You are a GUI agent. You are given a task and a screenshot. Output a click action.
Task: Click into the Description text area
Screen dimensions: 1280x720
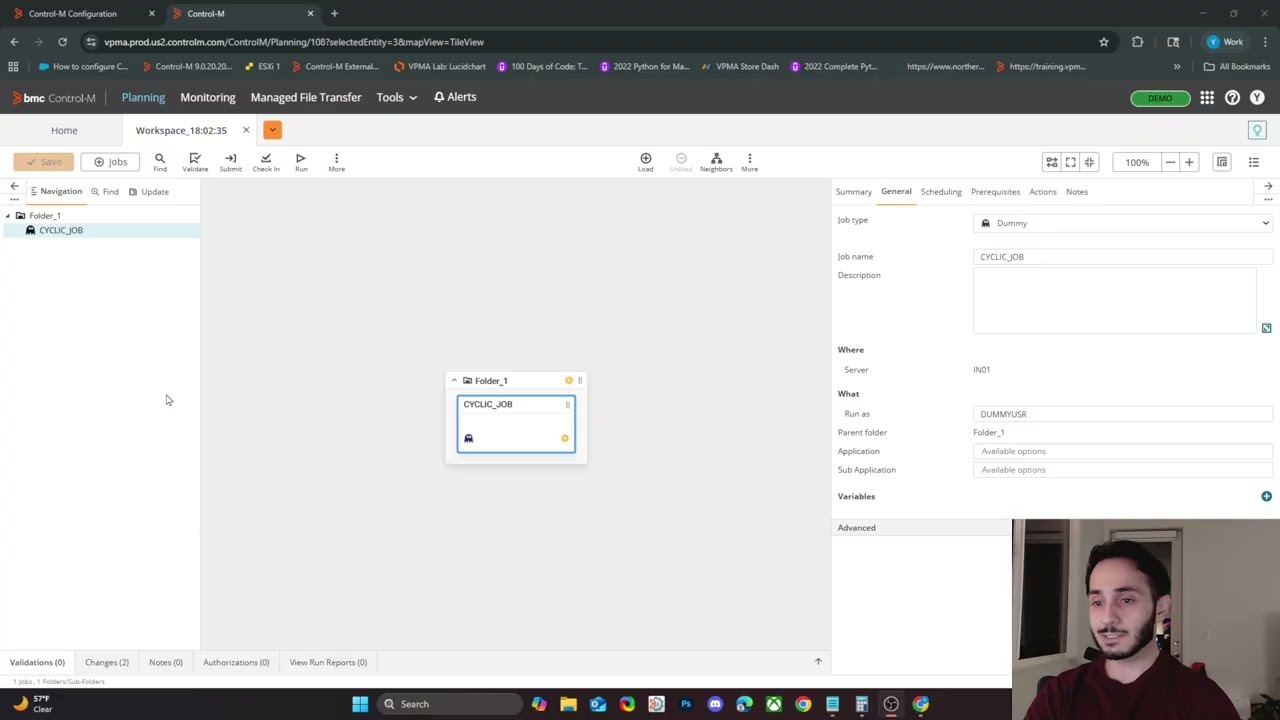[x=1114, y=301]
